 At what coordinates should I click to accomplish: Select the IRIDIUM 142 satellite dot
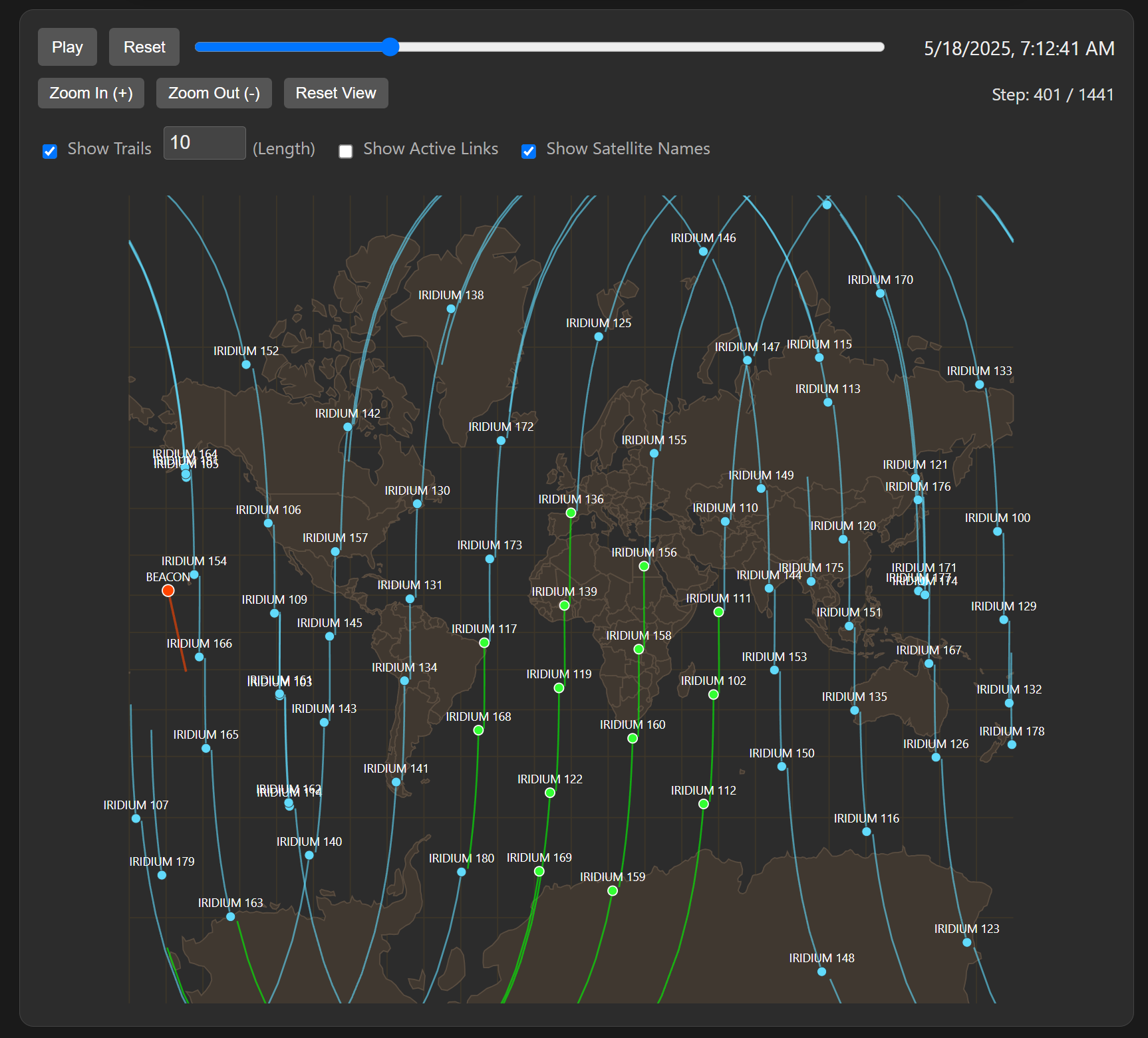pos(348,427)
